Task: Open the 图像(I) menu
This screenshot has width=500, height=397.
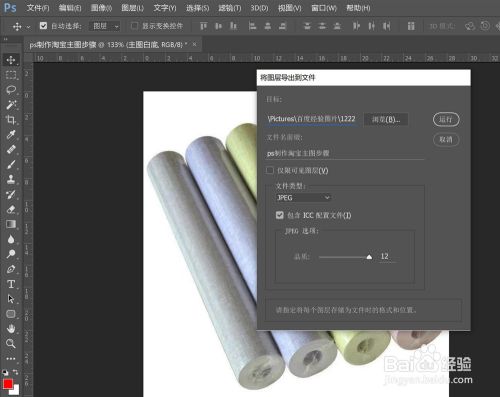Action: [101, 7]
